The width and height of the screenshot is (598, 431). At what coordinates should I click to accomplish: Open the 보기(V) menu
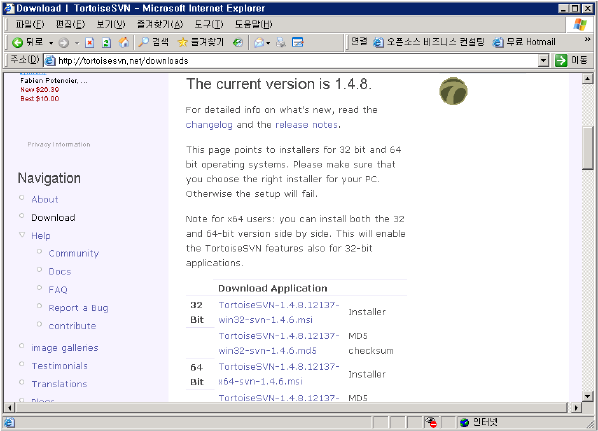point(111,24)
